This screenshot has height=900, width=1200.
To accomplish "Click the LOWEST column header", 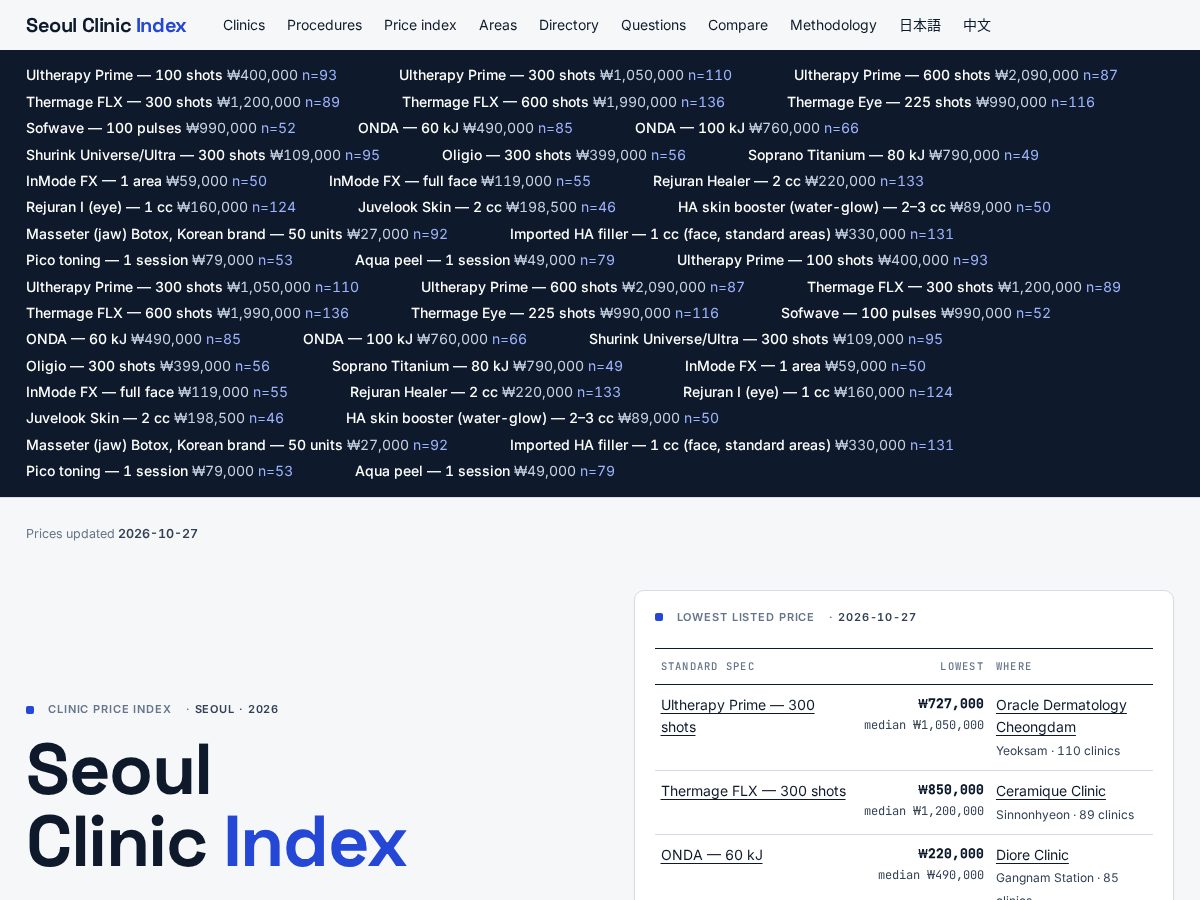I will 962,667.
